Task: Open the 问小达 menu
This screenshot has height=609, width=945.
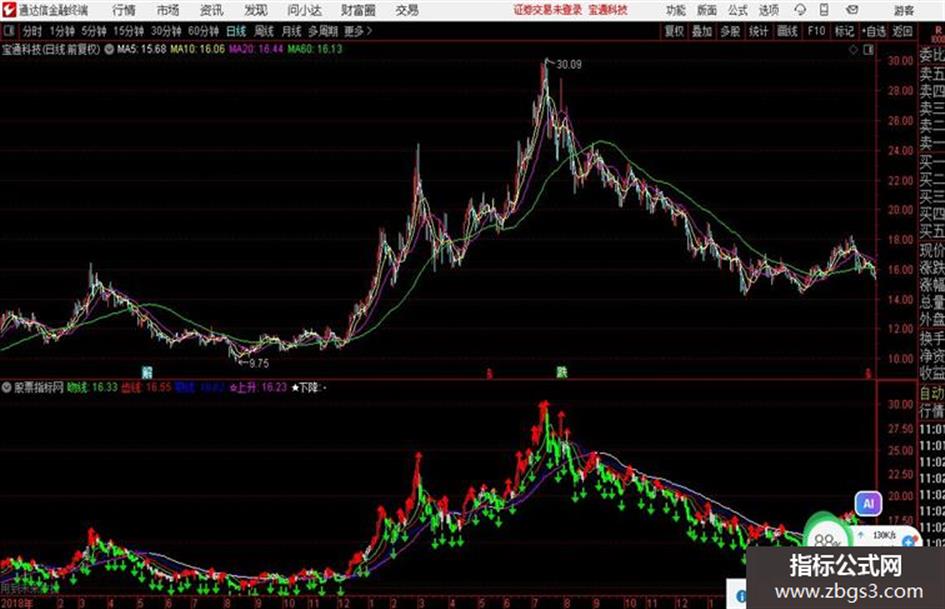Action: tap(304, 10)
